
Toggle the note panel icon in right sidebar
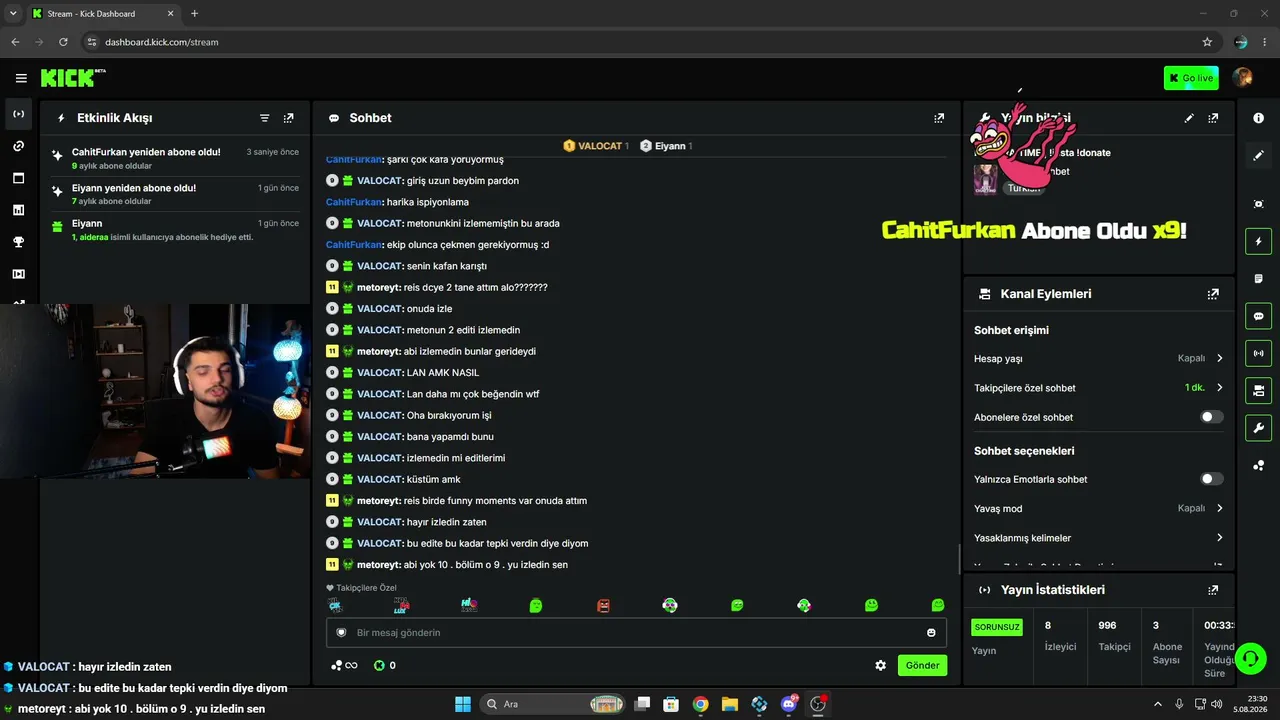click(1258, 278)
